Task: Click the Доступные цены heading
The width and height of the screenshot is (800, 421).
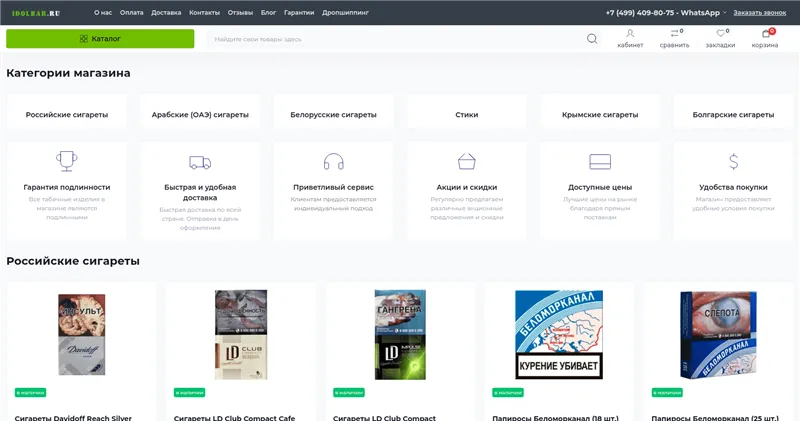Action: tap(600, 187)
